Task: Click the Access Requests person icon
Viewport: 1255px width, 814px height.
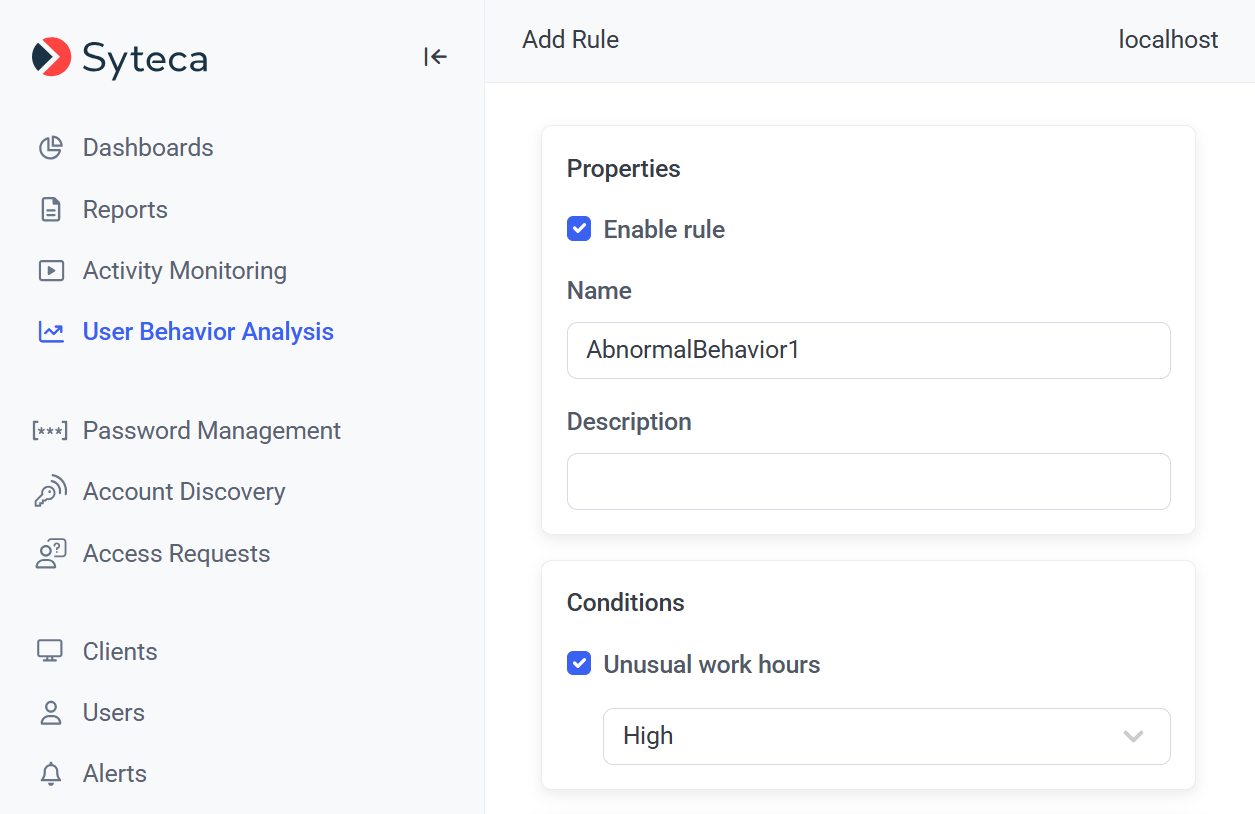Action: 51,554
